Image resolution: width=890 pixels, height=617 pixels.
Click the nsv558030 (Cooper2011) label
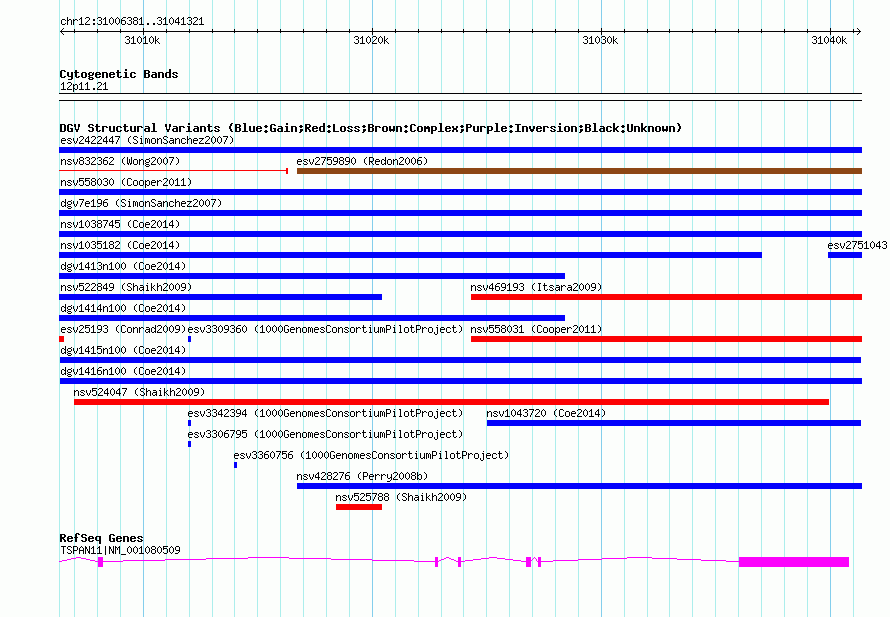(x=126, y=182)
